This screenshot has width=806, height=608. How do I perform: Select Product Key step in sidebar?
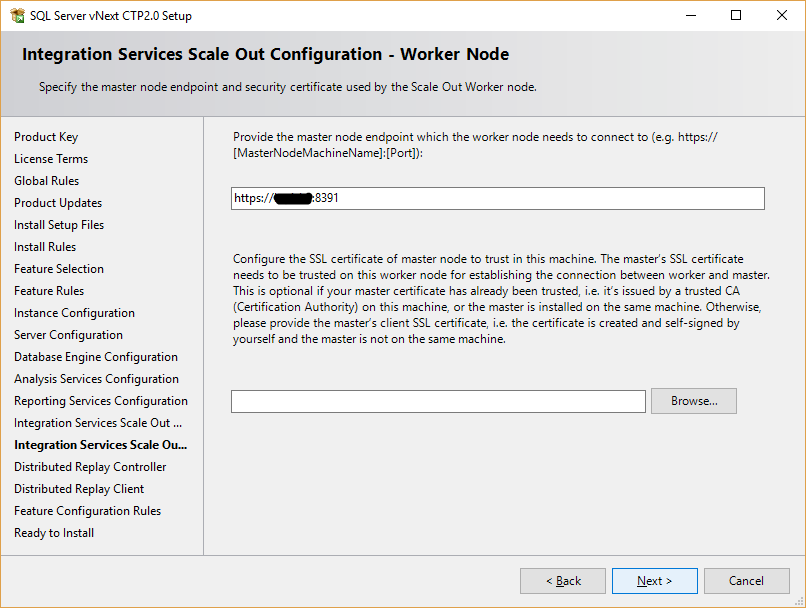tap(46, 137)
